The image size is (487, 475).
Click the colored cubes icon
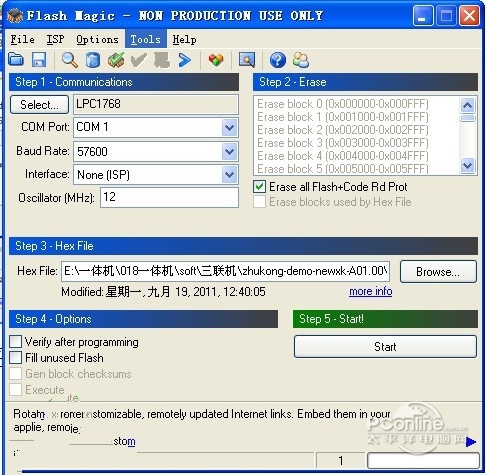tap(216, 60)
